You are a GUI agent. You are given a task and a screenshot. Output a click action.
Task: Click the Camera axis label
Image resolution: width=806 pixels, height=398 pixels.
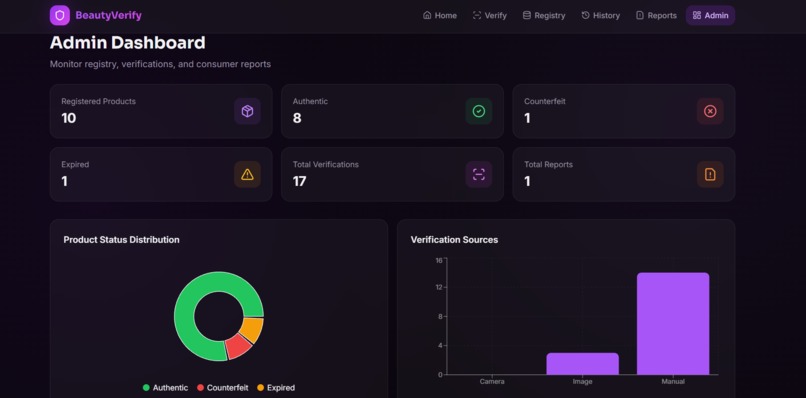492,382
